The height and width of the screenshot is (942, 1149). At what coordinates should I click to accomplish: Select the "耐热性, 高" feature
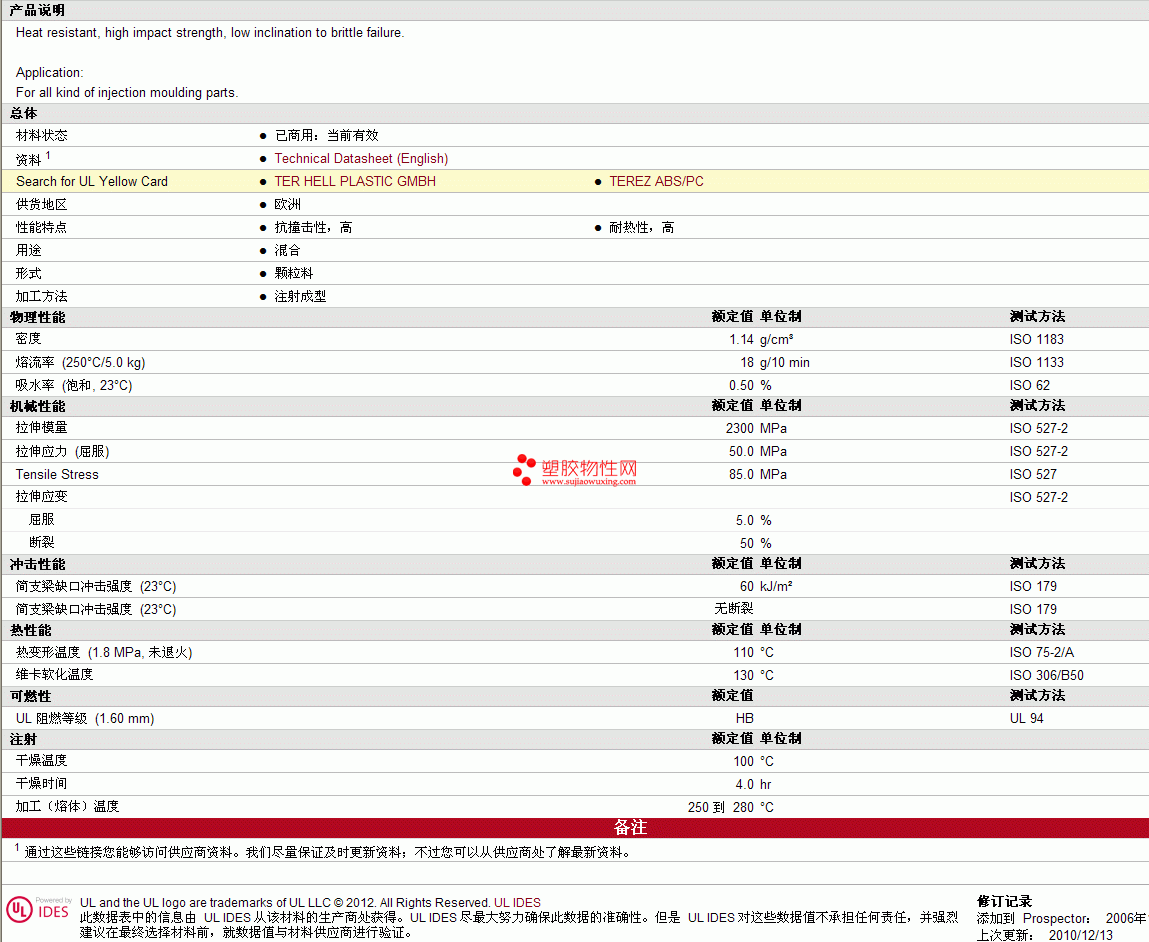(642, 227)
